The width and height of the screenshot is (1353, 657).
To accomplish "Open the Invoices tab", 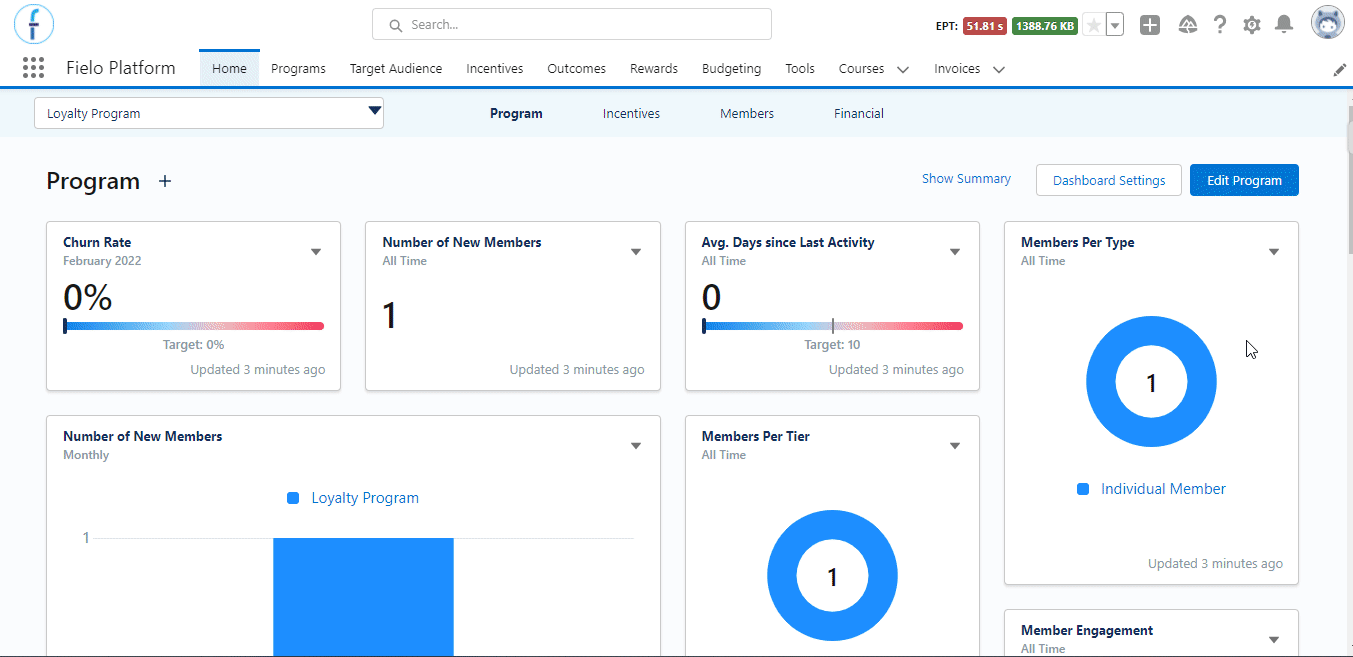I will click(x=957, y=69).
